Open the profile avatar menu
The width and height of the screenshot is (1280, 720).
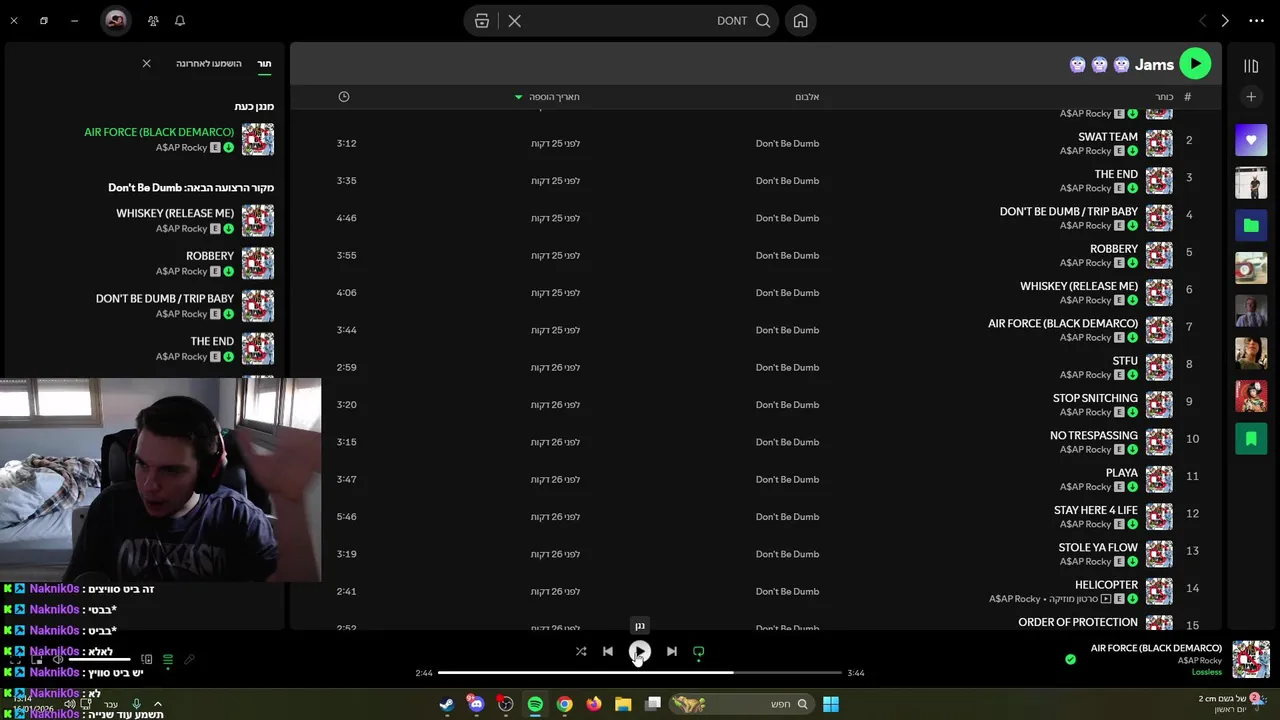click(116, 21)
